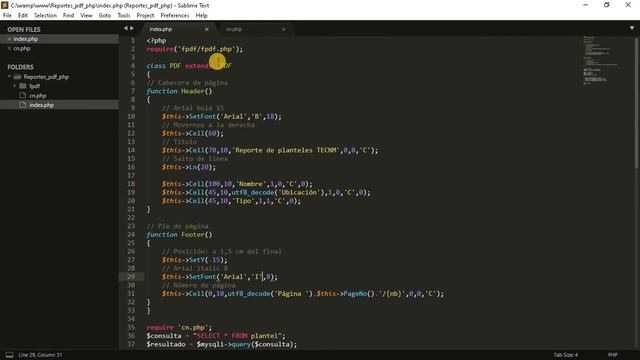Click 'function Footer()' code line
The width and height of the screenshot is (640, 360).
[179, 234]
